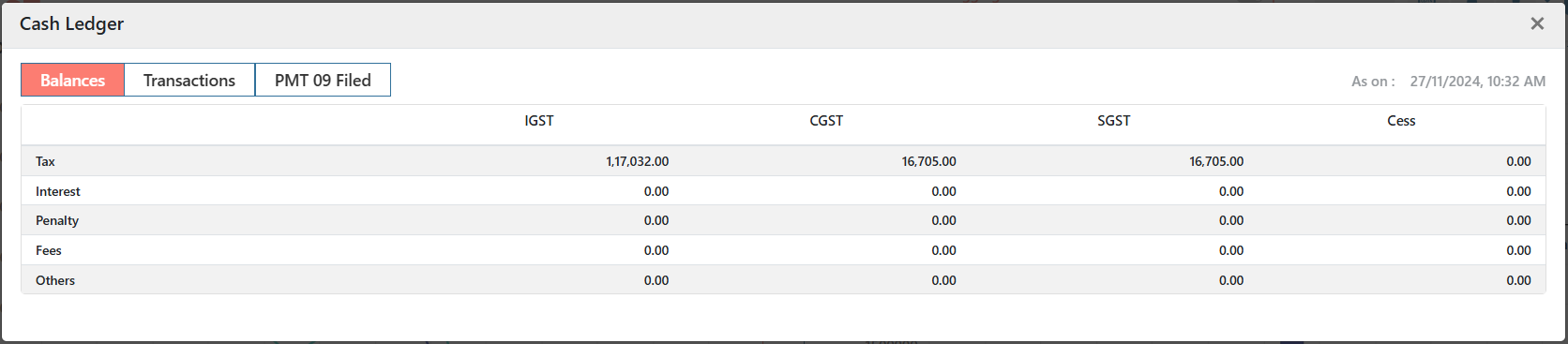Switch to the Balances tab
This screenshot has height=344, width=1568.
[x=72, y=80]
